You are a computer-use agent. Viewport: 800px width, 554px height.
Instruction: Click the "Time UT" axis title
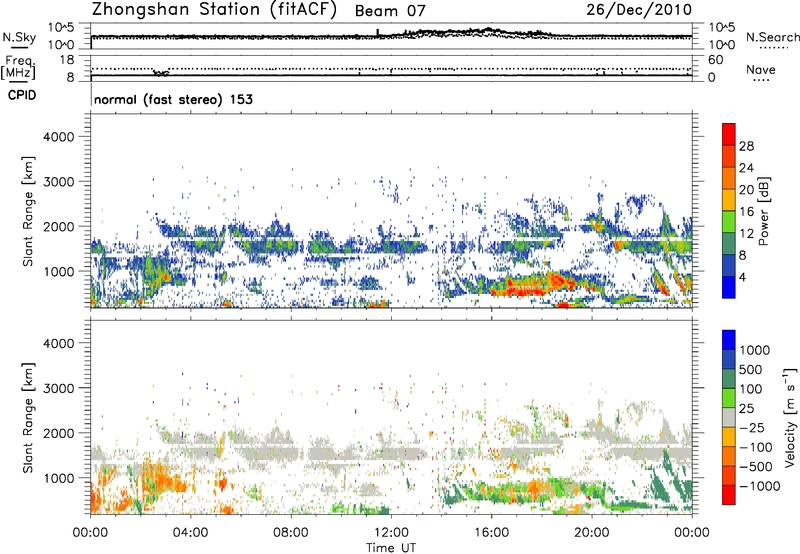coord(391,548)
